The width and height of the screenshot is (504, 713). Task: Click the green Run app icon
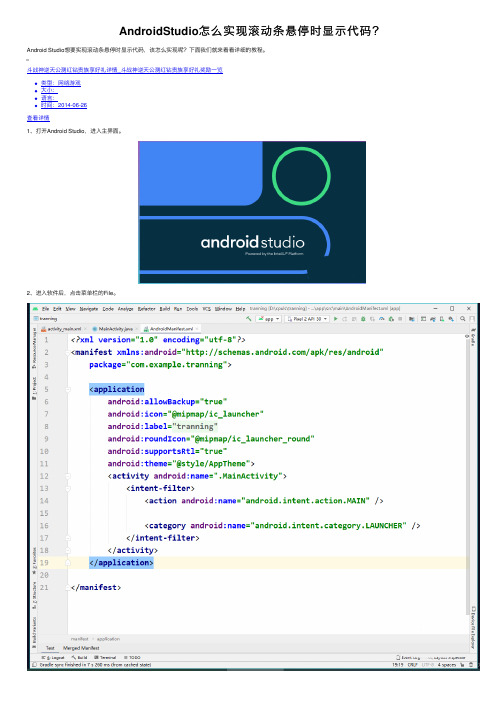pos(336,319)
